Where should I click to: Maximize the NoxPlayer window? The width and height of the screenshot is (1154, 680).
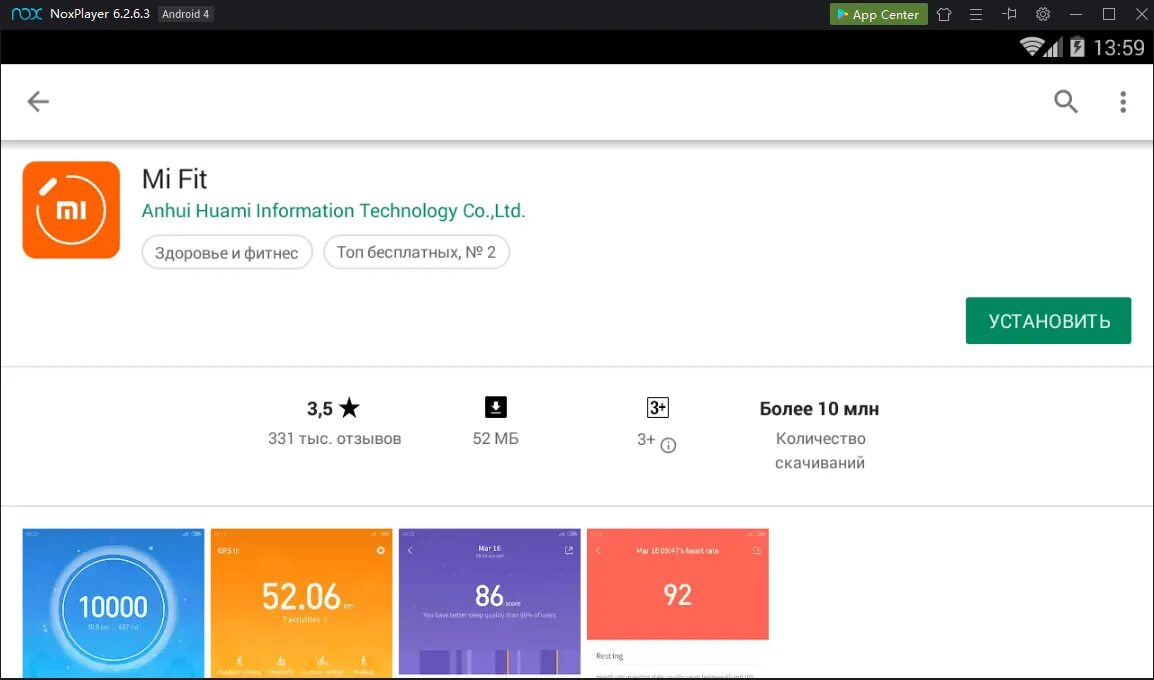tap(1109, 14)
